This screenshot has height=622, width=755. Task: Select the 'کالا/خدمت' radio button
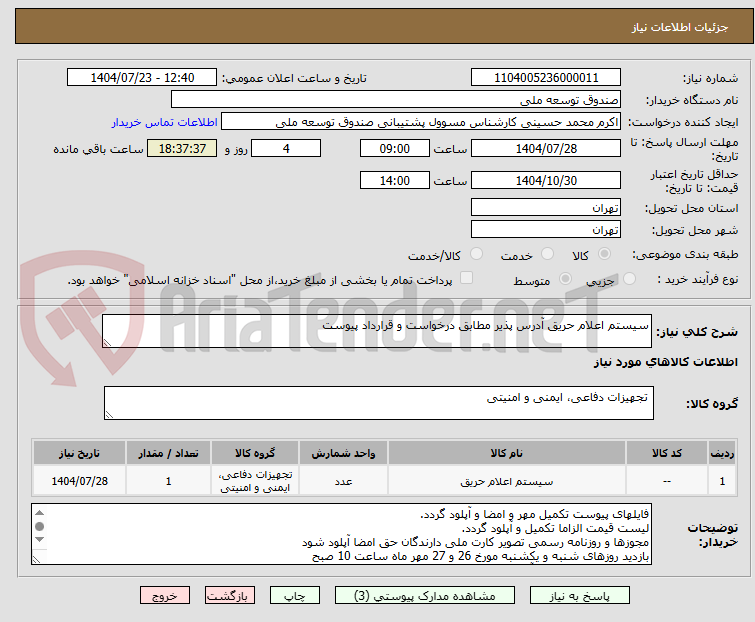point(476,254)
